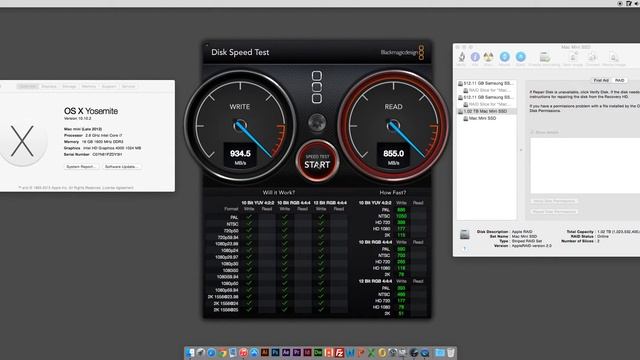This screenshot has width=640, height=360.
Task: Click Enable Journaling in Disk Utility toolbar
Action: (544, 59)
